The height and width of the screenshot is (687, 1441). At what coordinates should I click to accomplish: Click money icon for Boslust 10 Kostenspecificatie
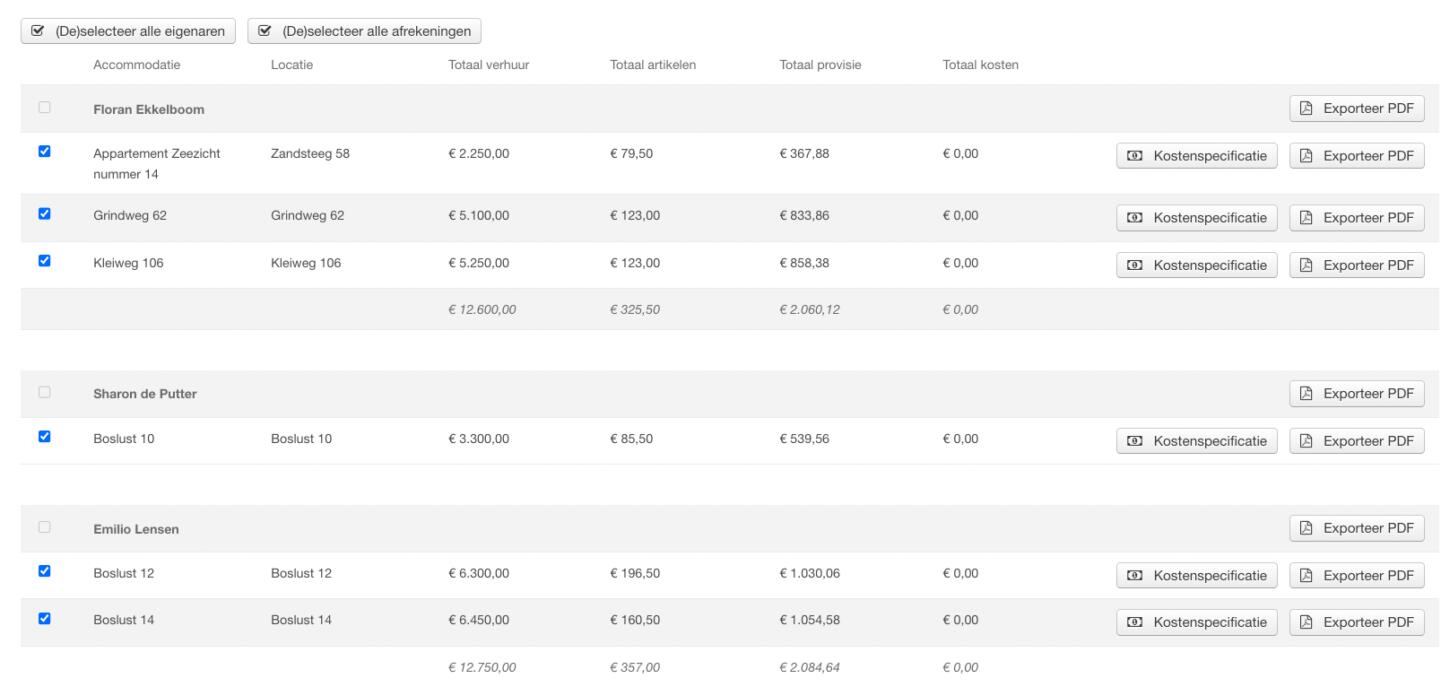click(1136, 440)
